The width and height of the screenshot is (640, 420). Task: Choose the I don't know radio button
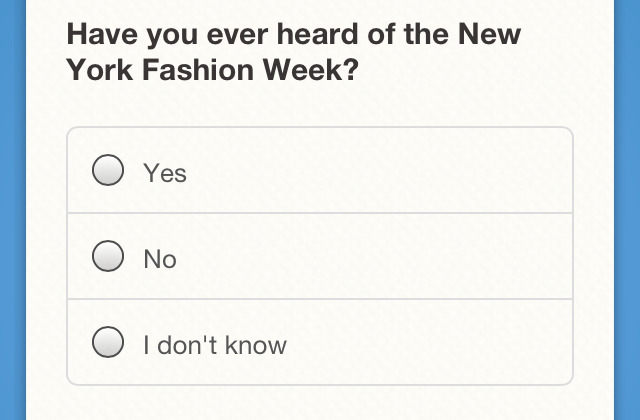[108, 342]
